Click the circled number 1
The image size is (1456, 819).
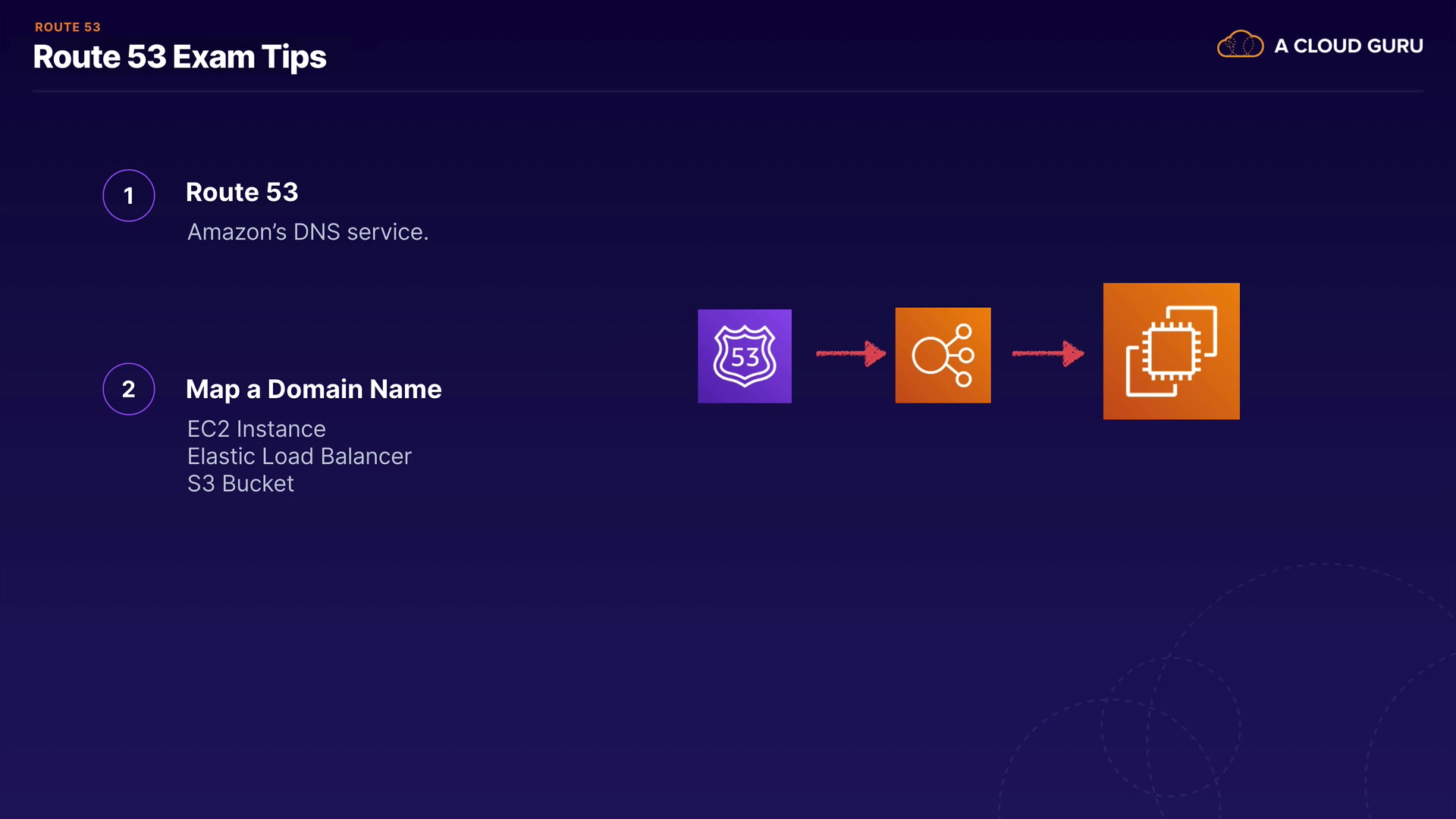[129, 196]
